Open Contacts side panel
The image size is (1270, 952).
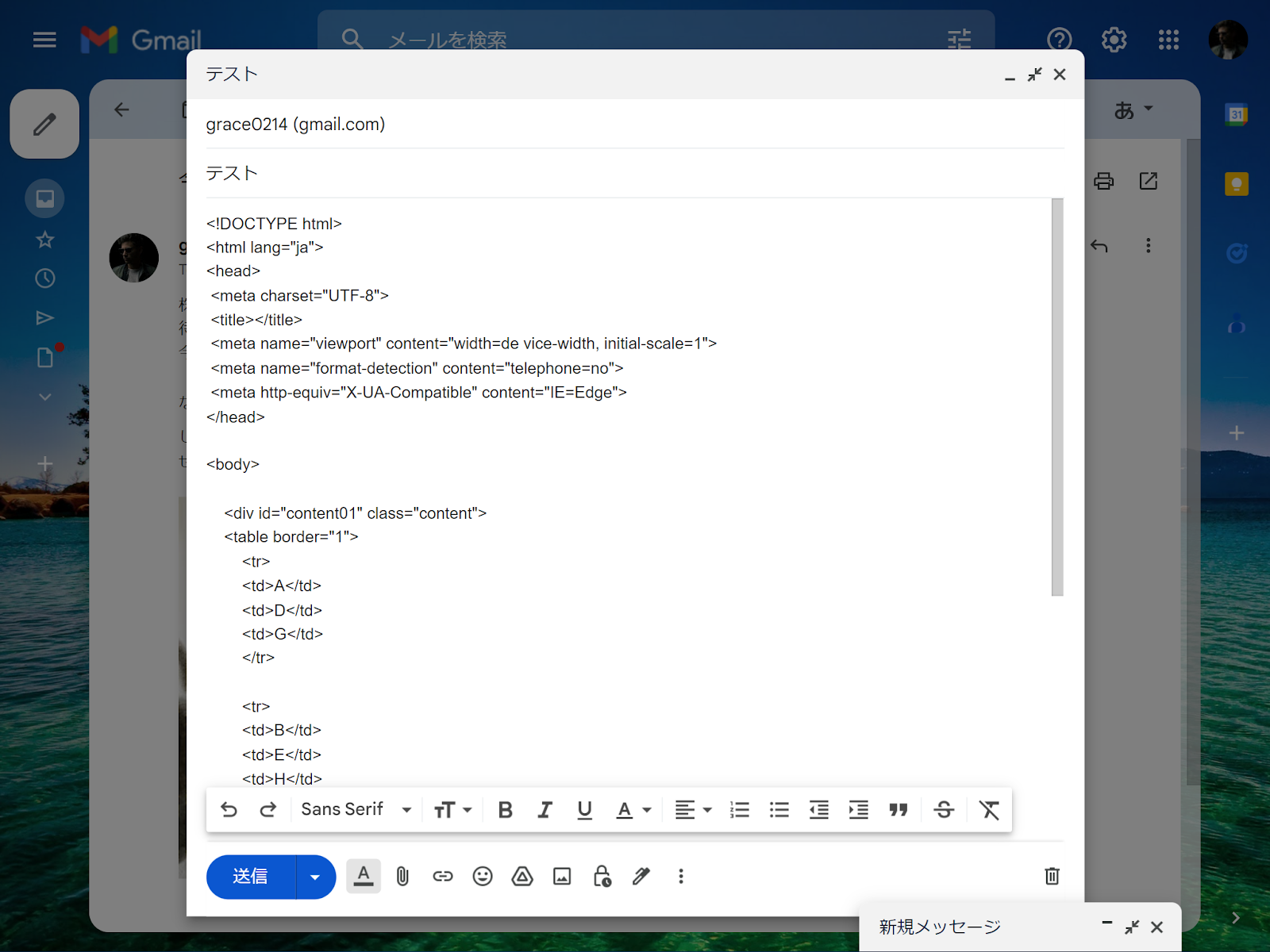tap(1236, 324)
